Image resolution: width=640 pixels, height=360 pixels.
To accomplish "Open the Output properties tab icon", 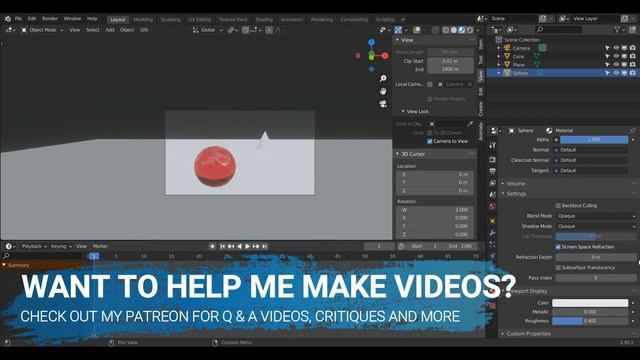I will tap(492, 171).
